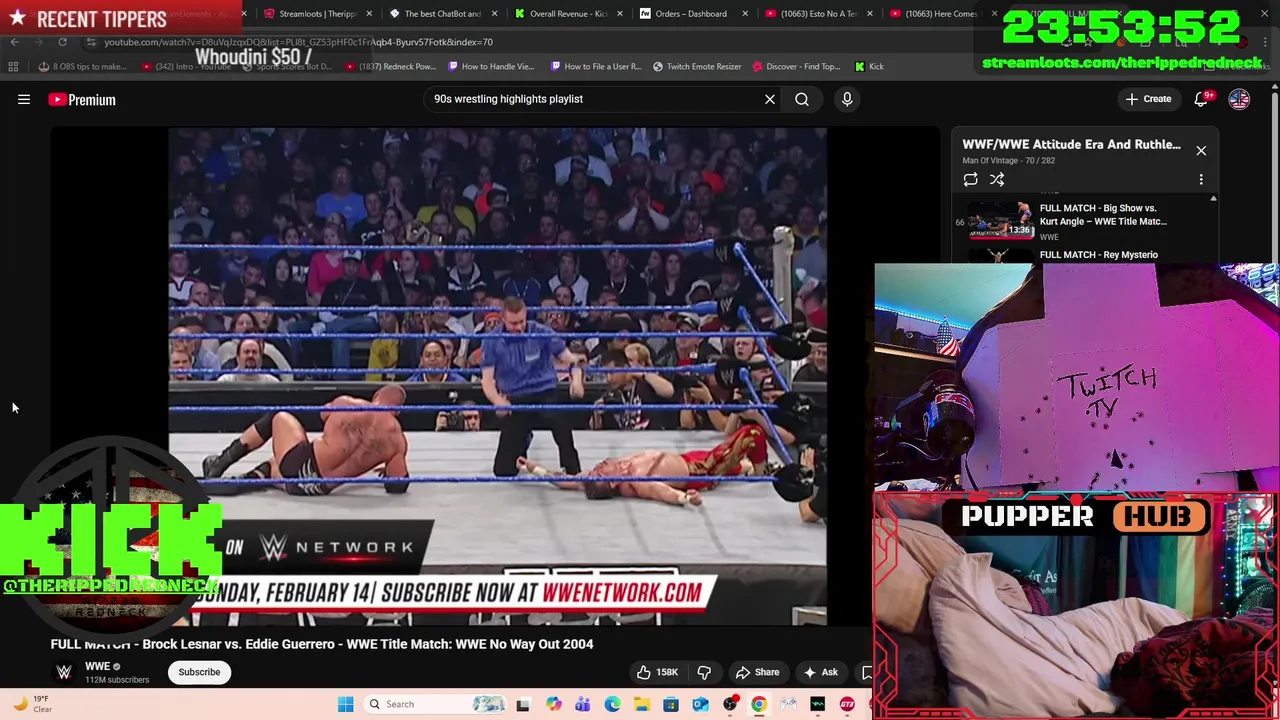Open the Windows Start button

pos(345,704)
